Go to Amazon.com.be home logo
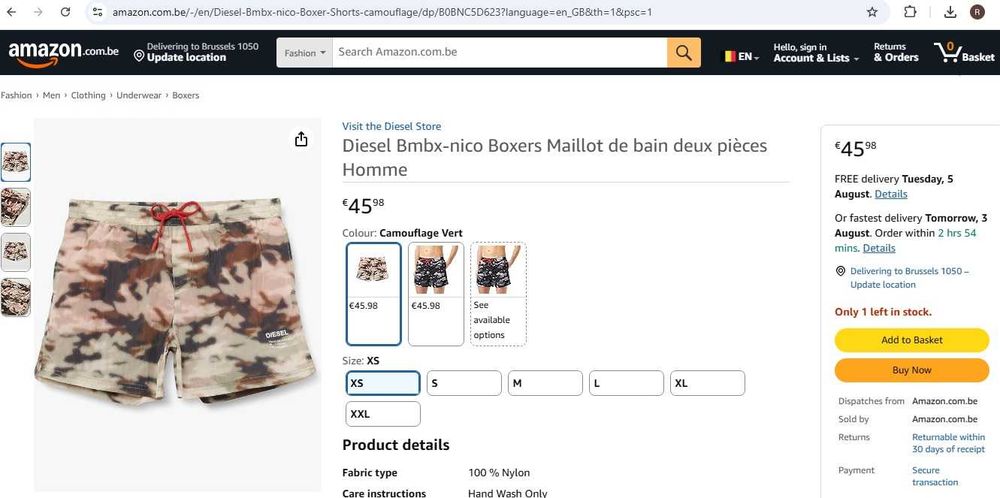Screen dimensions: 1000x498 pos(64,52)
